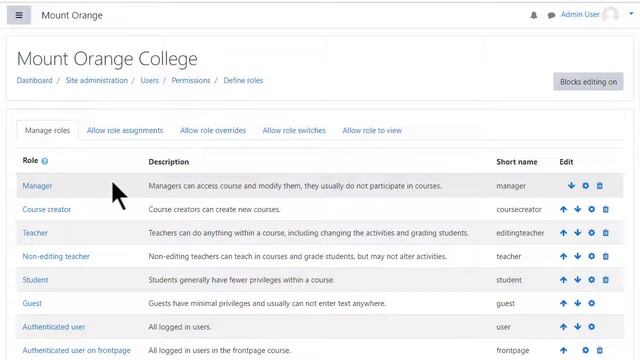640x360 pixels.
Task: Switch to Allow role assignments tab
Action: (125, 131)
